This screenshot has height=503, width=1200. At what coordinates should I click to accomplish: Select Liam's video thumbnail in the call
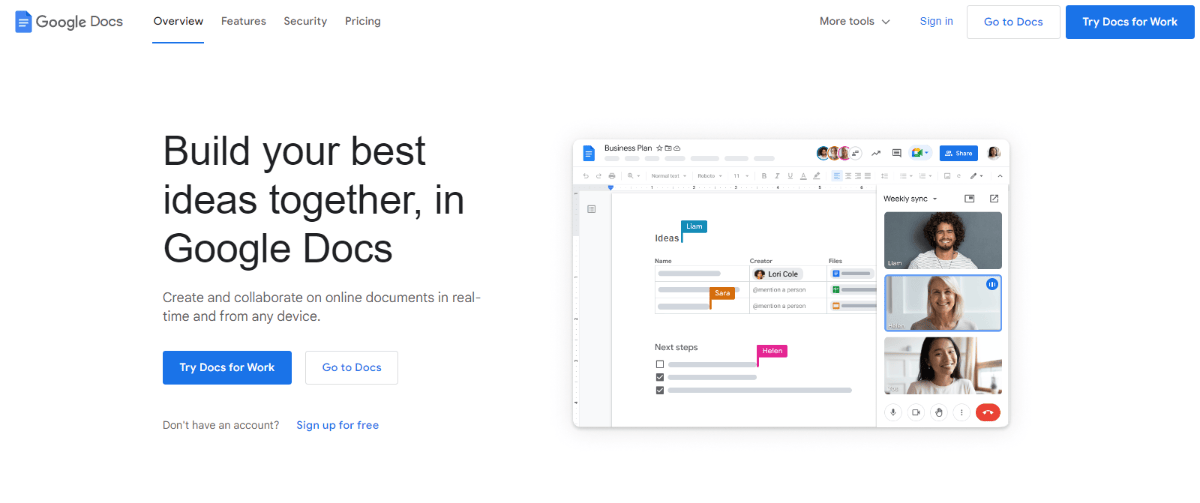(942, 240)
